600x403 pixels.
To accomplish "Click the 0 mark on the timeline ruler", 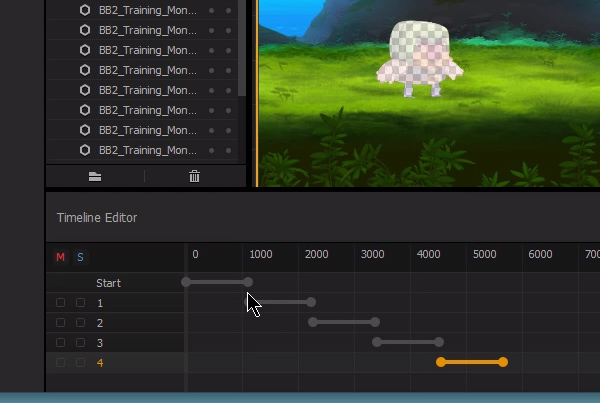I will tap(196, 255).
